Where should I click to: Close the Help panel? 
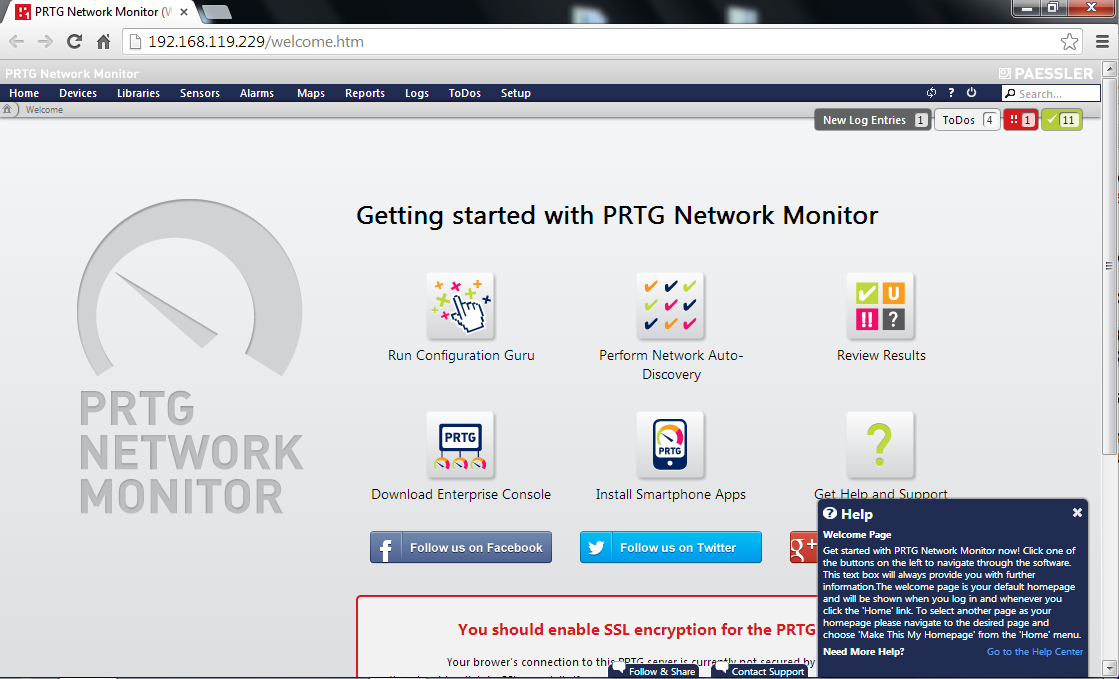tap(1077, 513)
